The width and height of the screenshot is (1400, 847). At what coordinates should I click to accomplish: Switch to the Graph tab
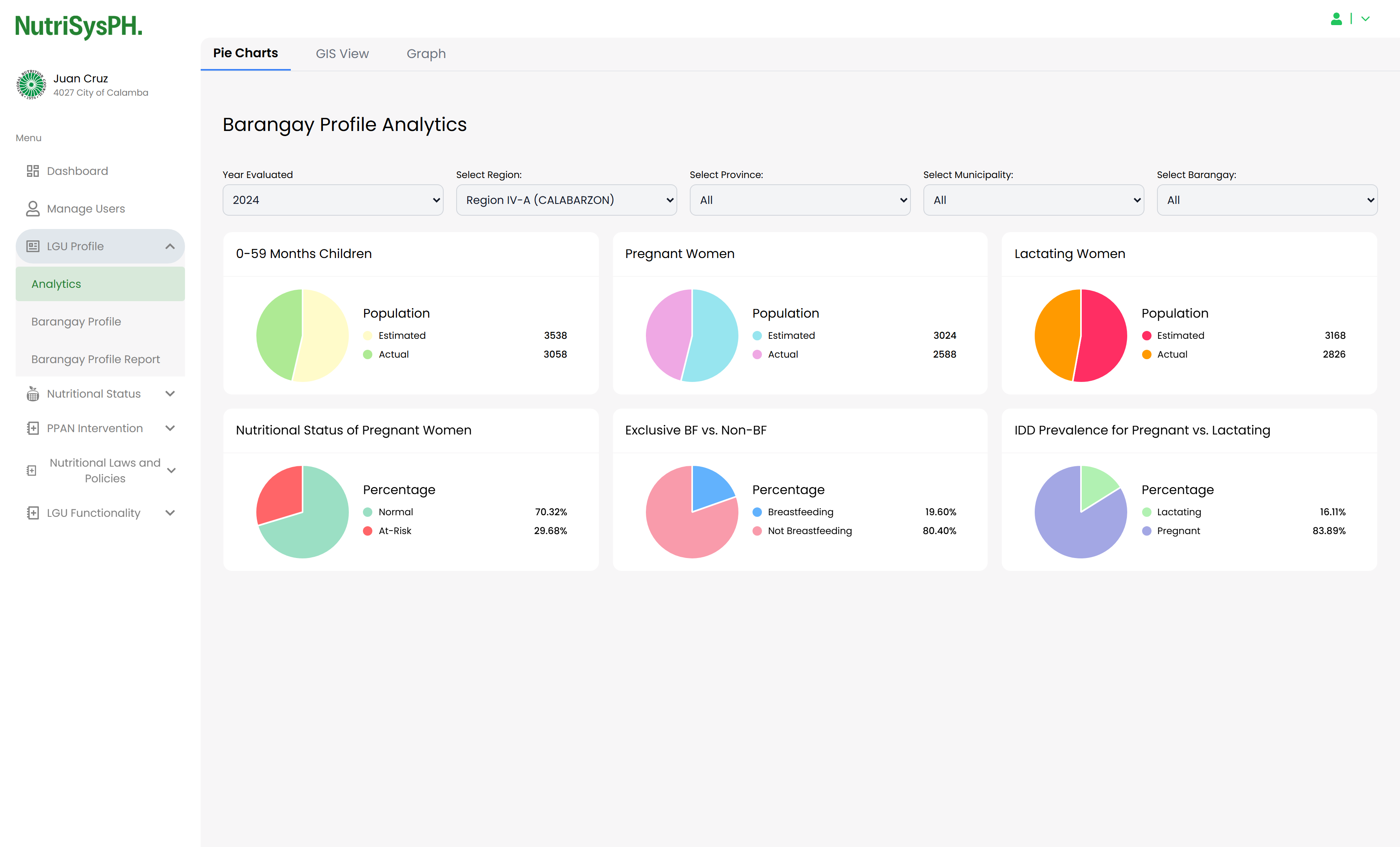coord(426,53)
